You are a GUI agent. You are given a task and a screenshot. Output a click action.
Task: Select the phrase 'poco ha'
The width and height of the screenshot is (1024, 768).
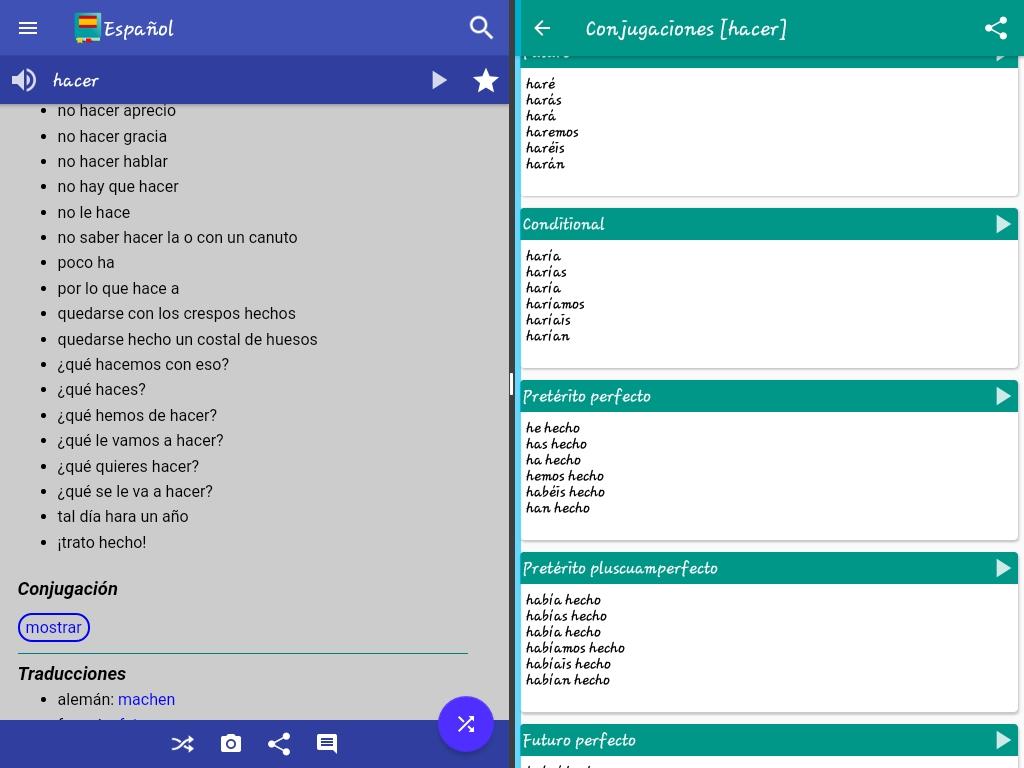click(86, 263)
